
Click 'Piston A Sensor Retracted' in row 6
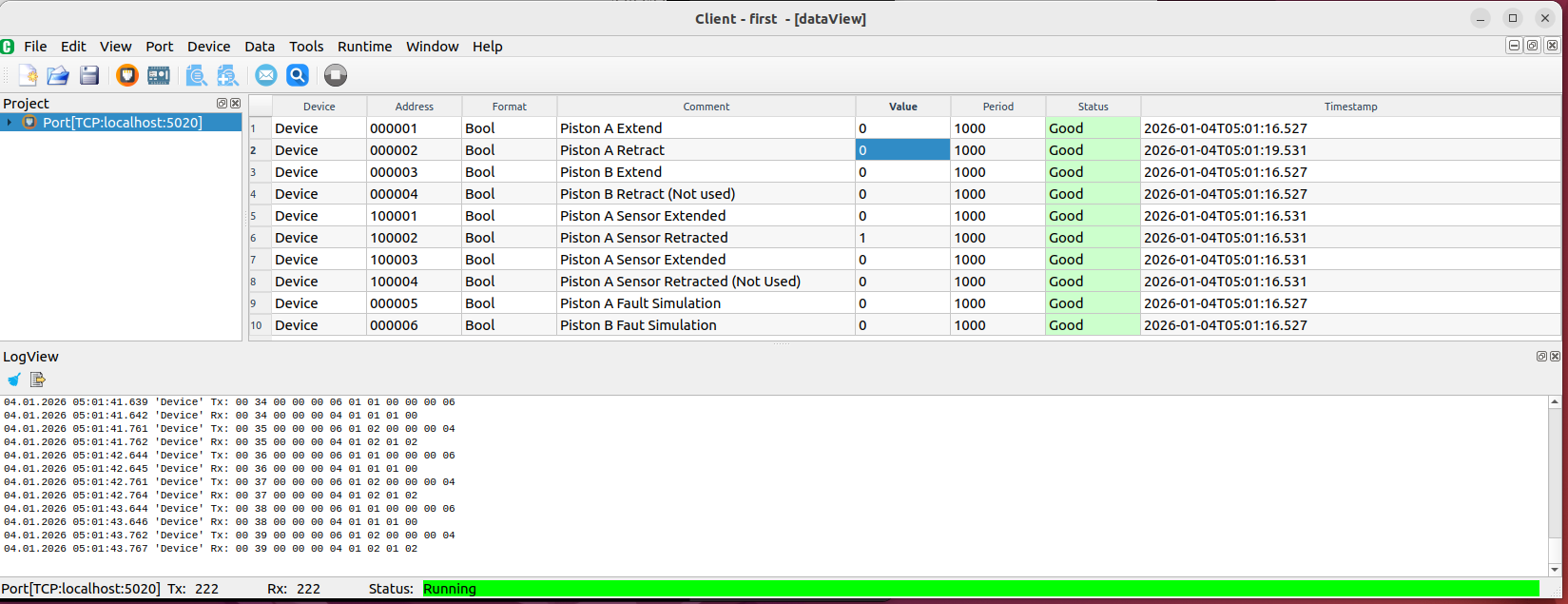707,238
